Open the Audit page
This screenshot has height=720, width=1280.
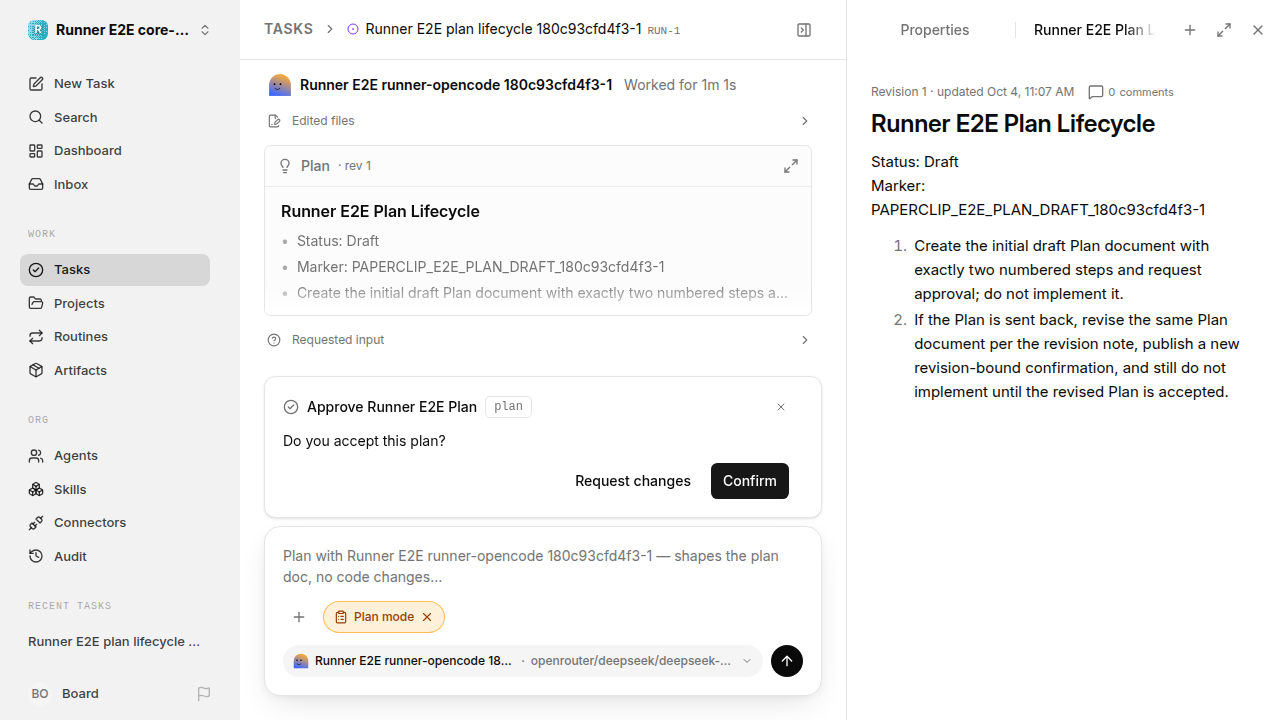[115, 557]
